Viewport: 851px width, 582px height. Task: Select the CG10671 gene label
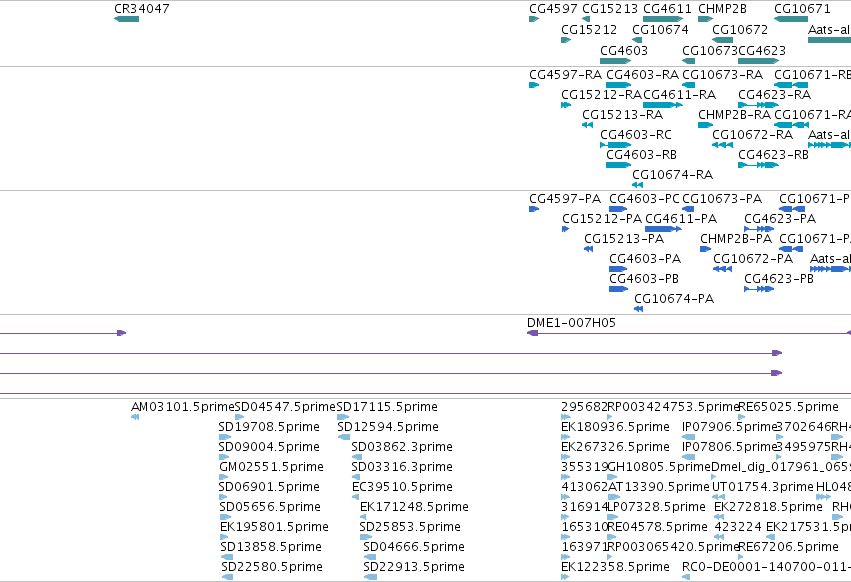pyautogui.click(x=802, y=9)
